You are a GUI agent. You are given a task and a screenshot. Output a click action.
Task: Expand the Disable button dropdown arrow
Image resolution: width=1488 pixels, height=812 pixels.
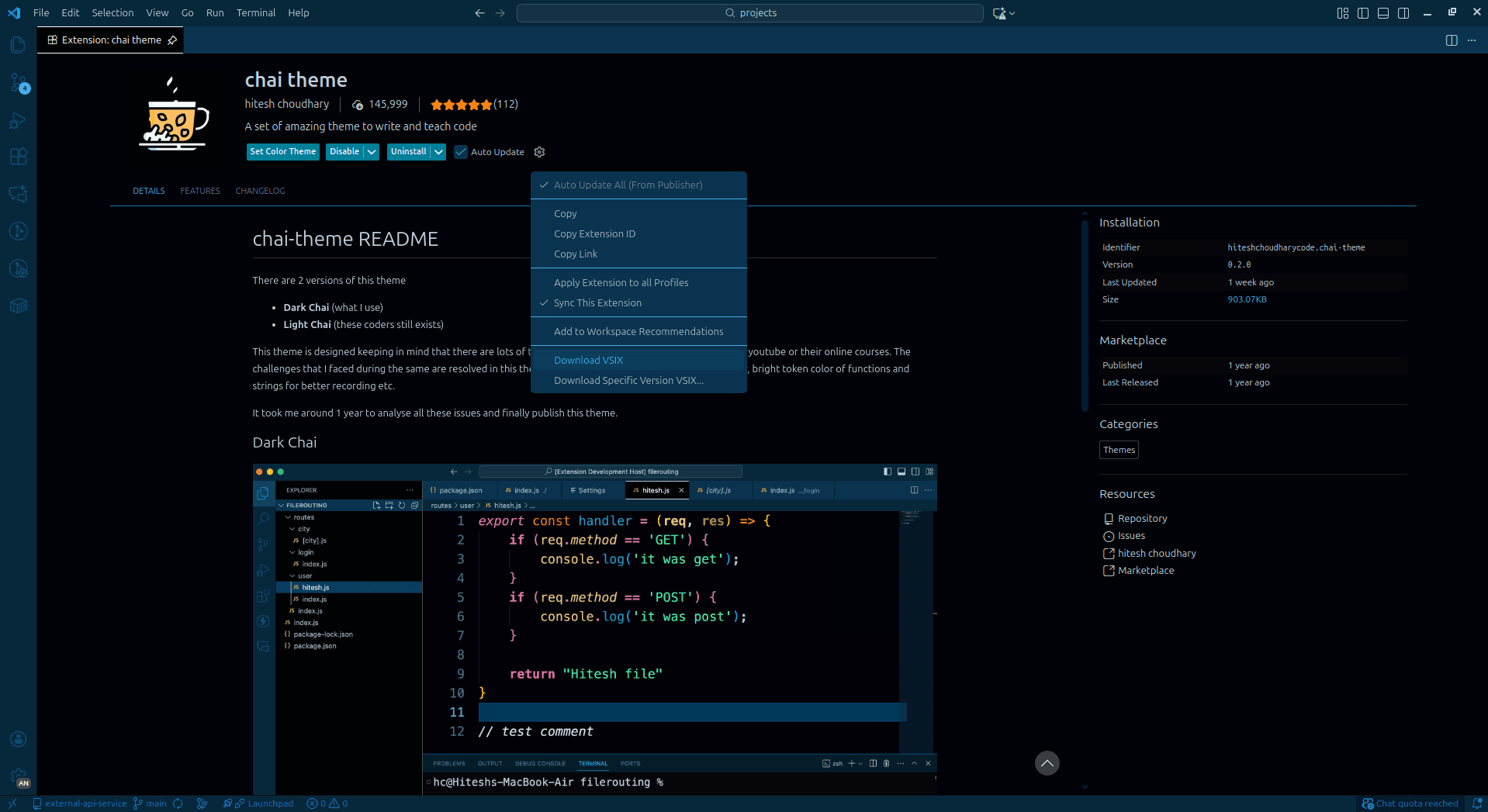(372, 152)
